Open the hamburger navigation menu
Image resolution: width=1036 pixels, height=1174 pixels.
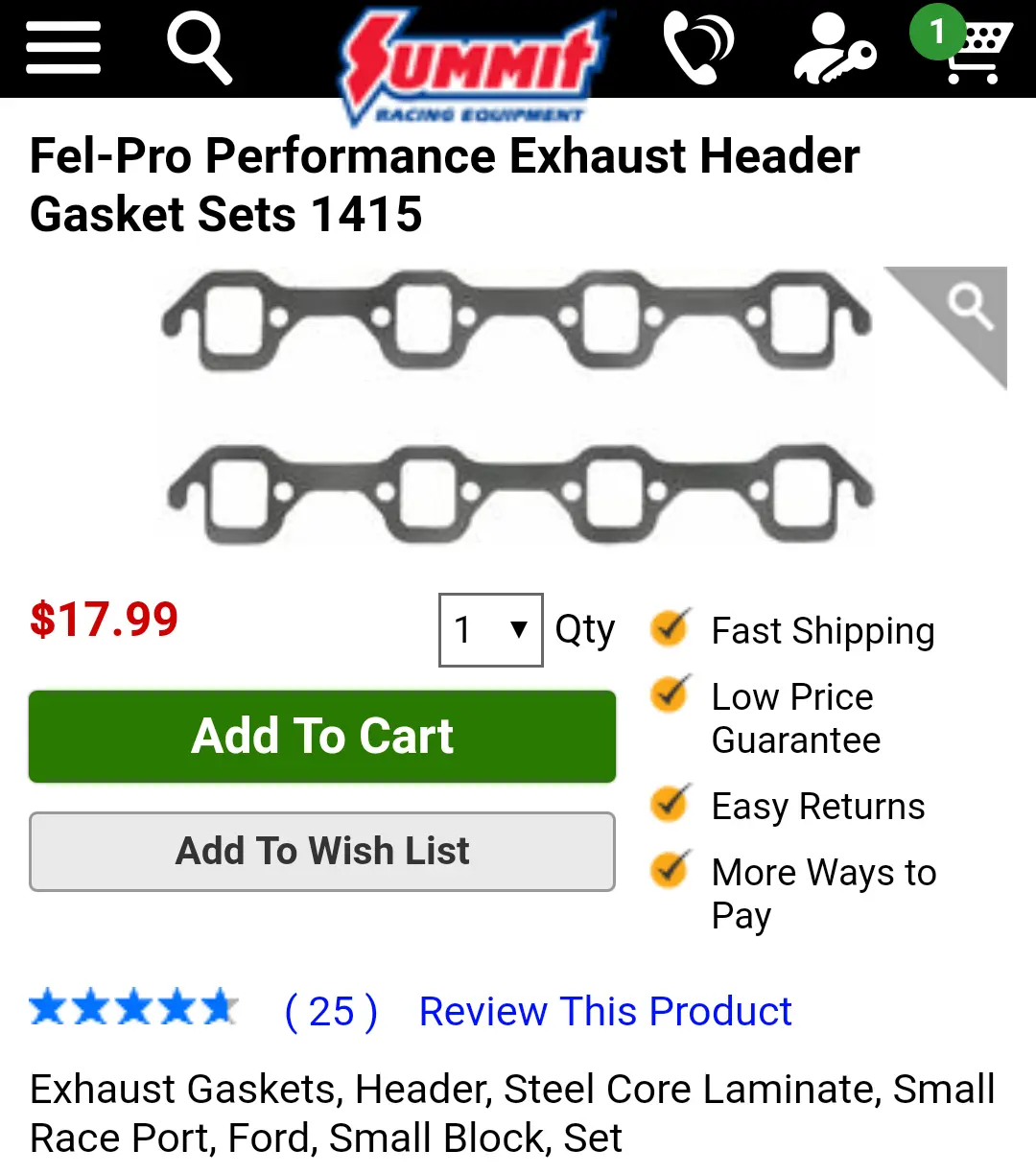63,46
